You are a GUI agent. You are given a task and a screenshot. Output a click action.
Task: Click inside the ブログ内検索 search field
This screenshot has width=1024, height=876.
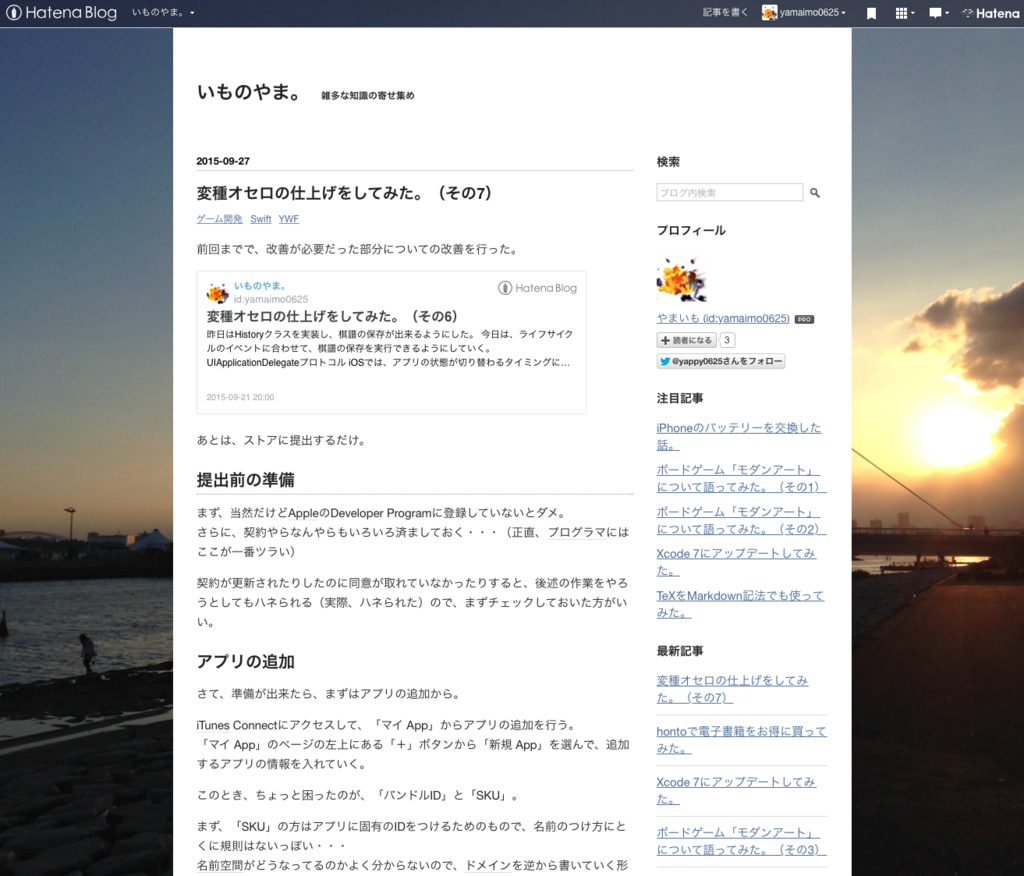[730, 192]
